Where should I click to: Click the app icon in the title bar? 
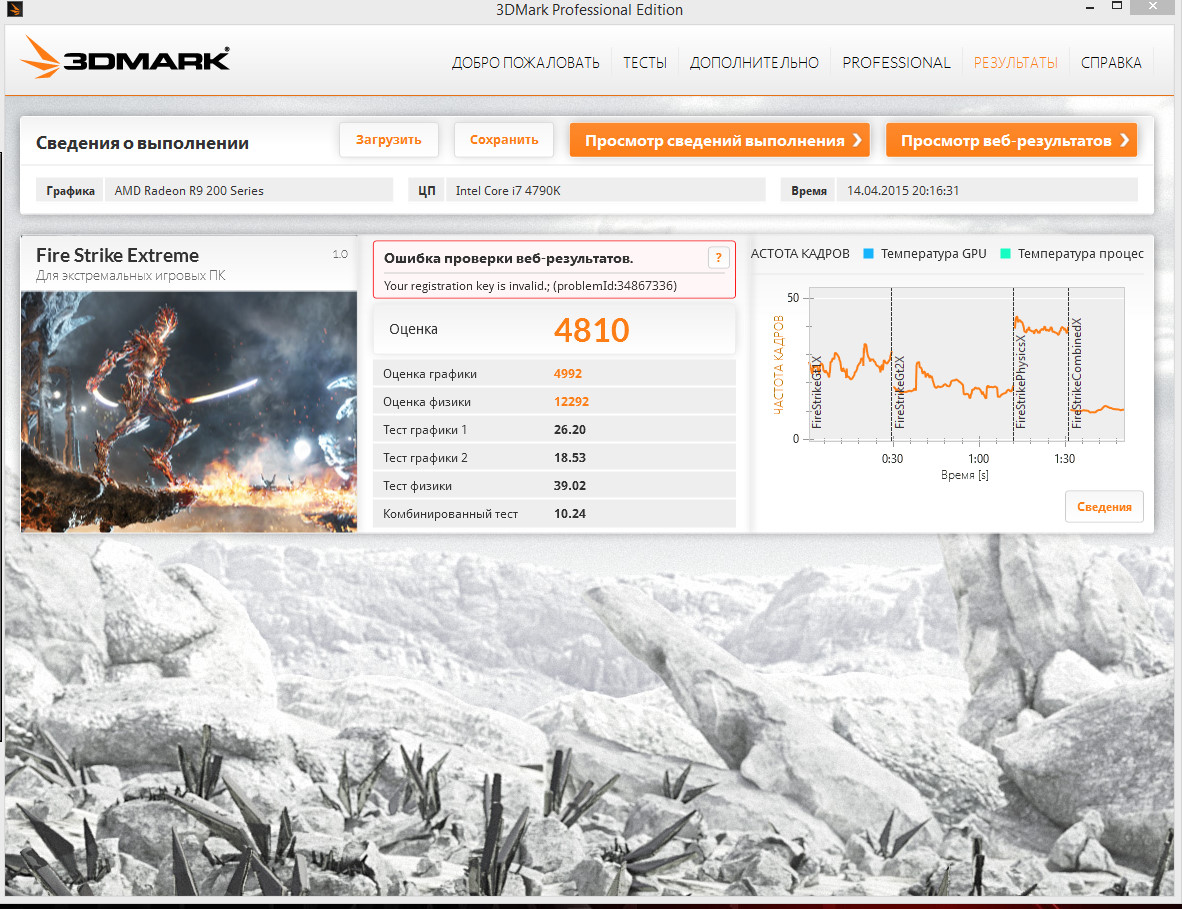(14, 9)
